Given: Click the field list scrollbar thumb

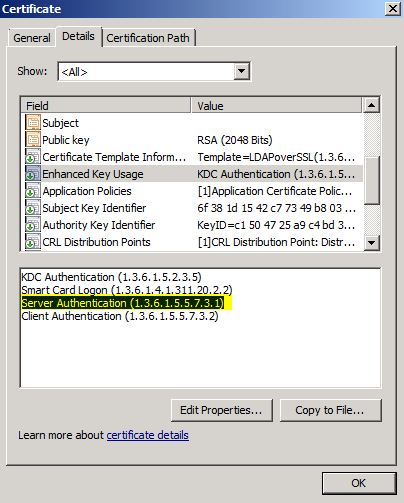Looking at the screenshot, I should click(x=371, y=180).
